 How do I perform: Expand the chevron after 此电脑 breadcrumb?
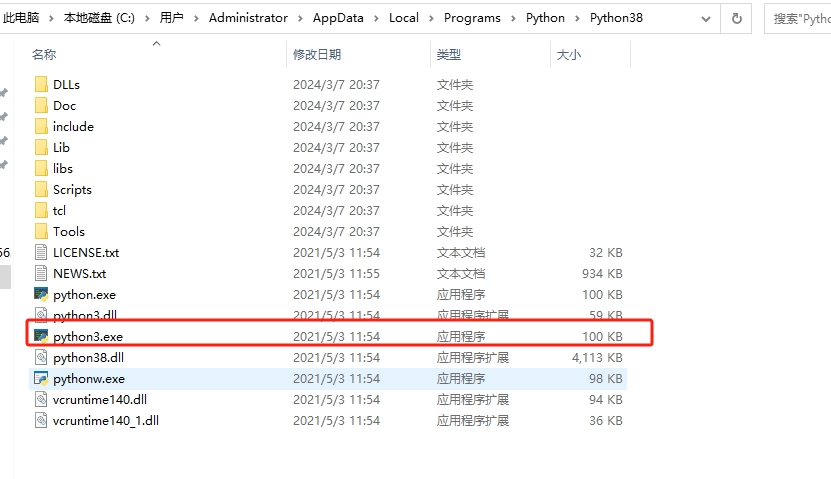click(x=51, y=19)
